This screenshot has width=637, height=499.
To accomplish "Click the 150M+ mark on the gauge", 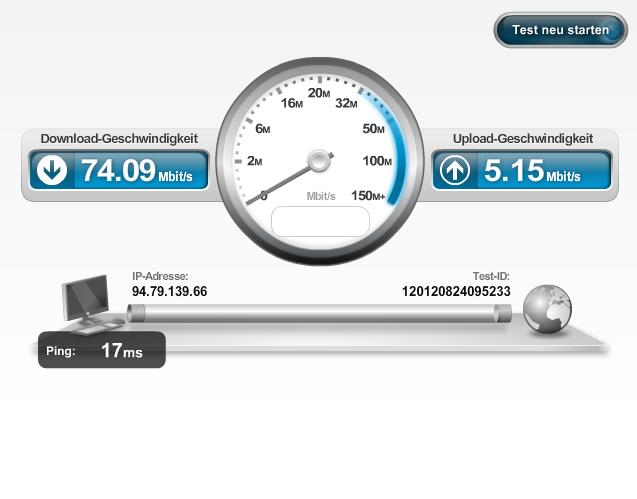I will (368, 196).
